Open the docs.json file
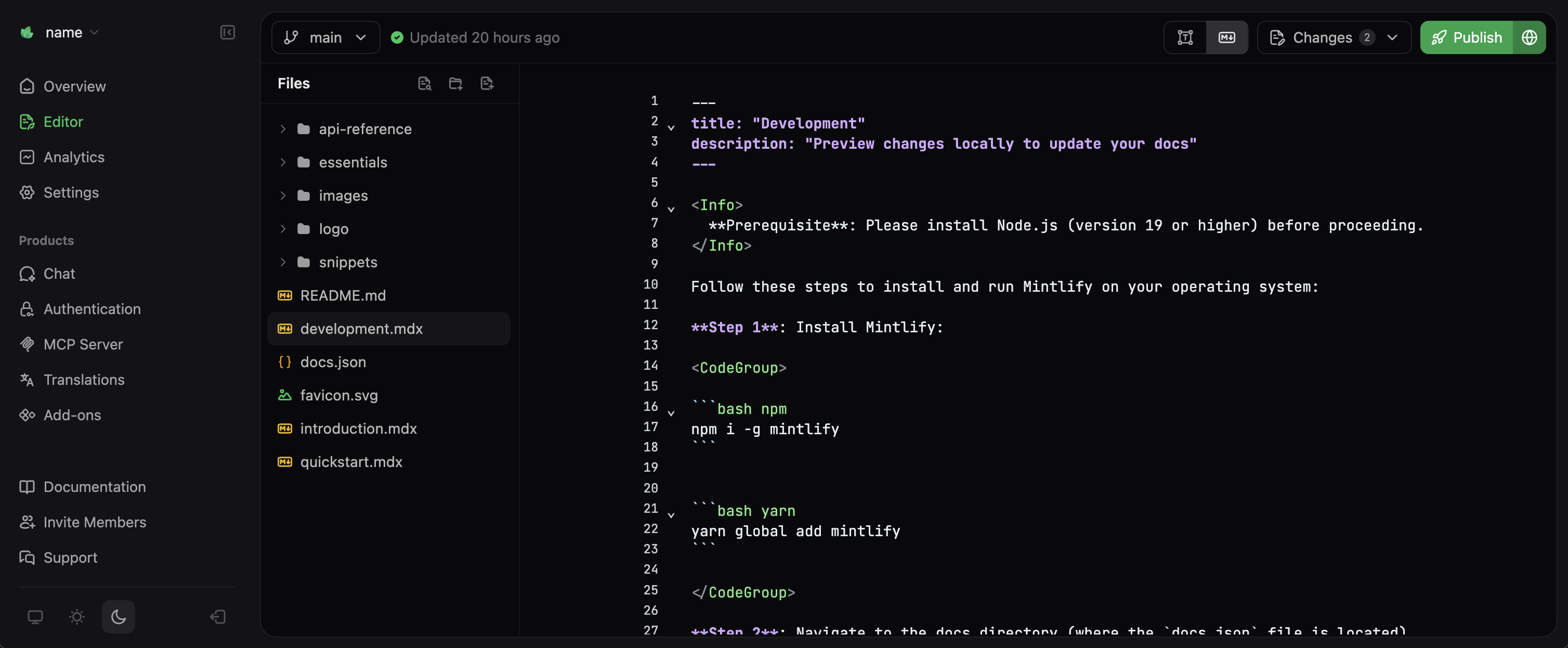1568x648 pixels. tap(334, 361)
